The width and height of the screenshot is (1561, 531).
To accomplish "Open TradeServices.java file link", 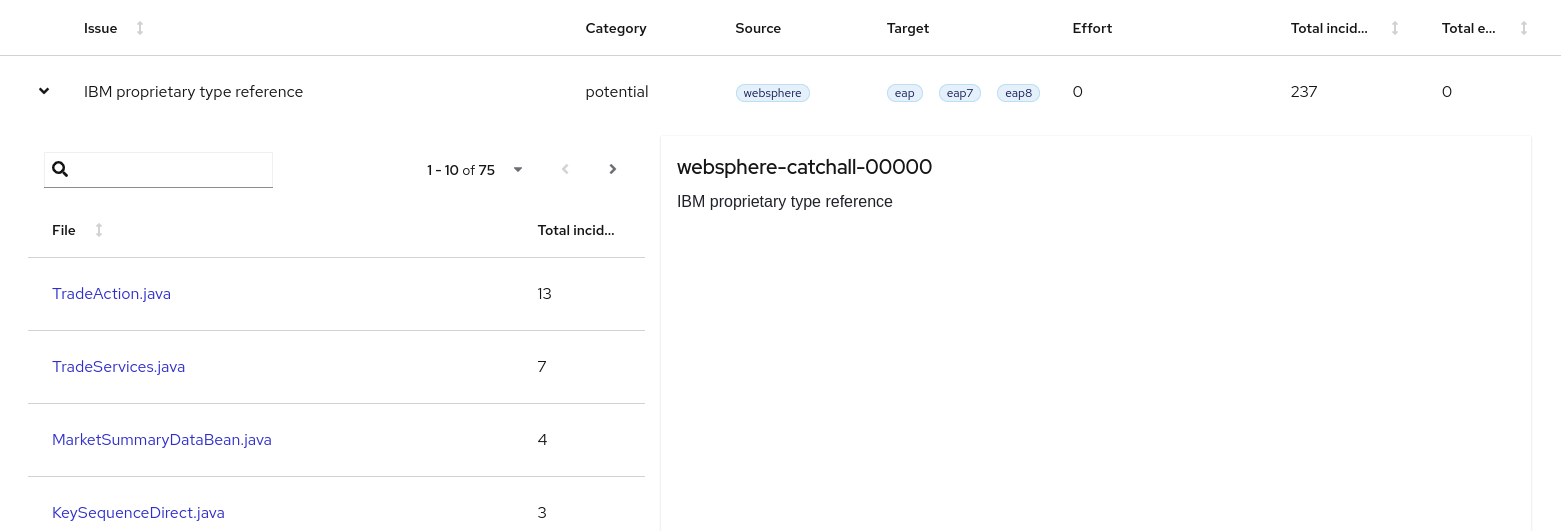I will pyautogui.click(x=118, y=367).
